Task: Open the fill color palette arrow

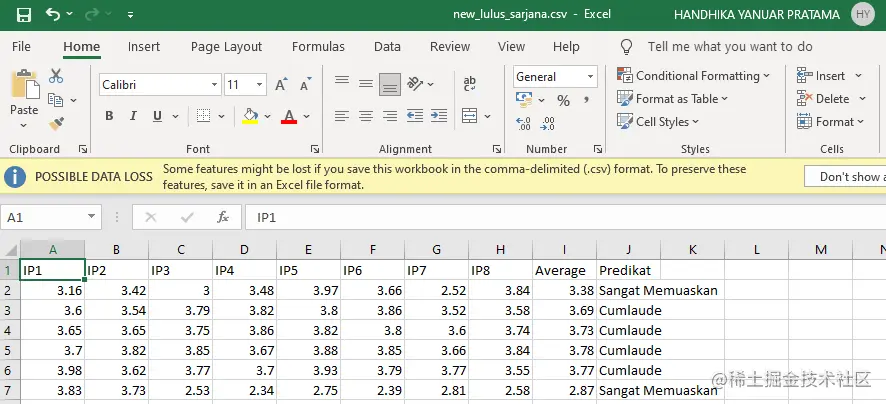Action: click(268, 116)
